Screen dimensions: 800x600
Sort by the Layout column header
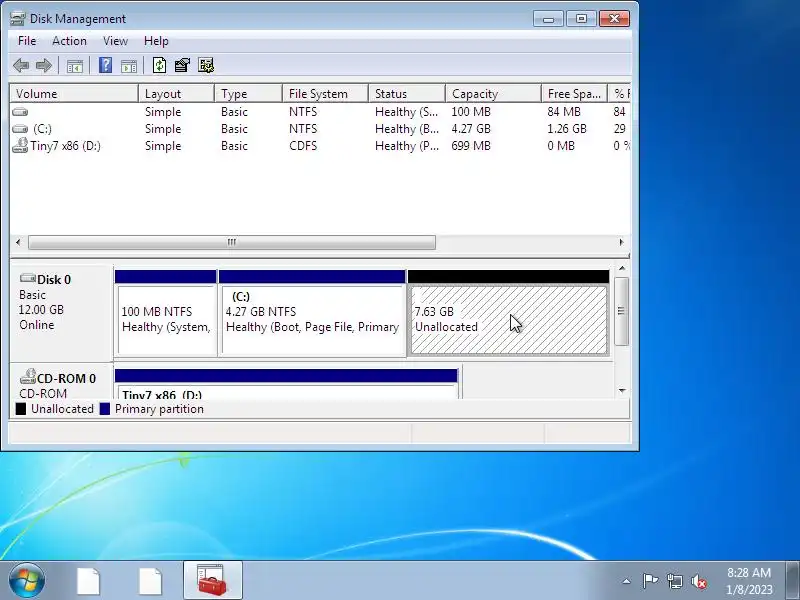[x=177, y=94]
